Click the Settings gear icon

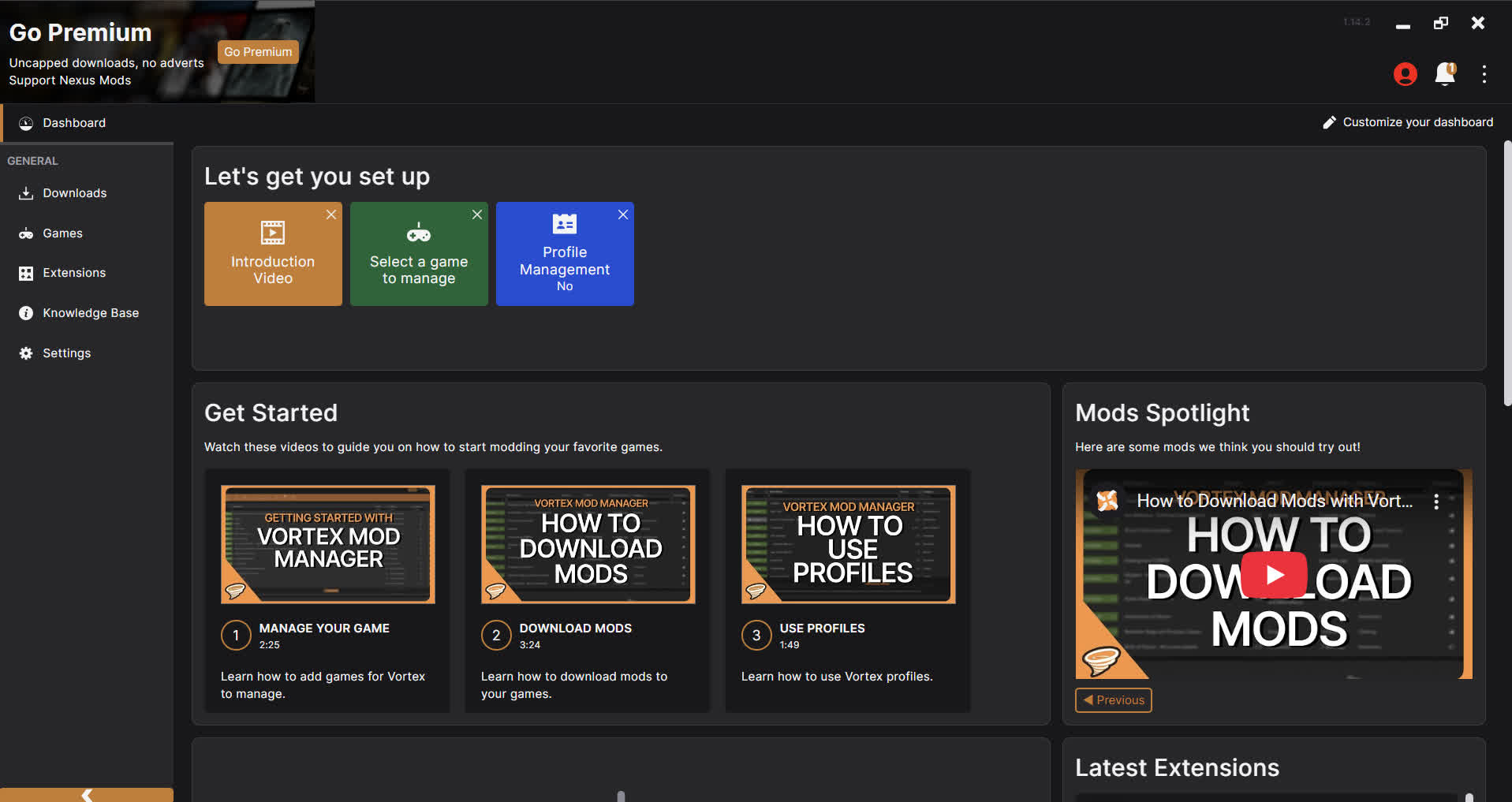click(x=26, y=353)
